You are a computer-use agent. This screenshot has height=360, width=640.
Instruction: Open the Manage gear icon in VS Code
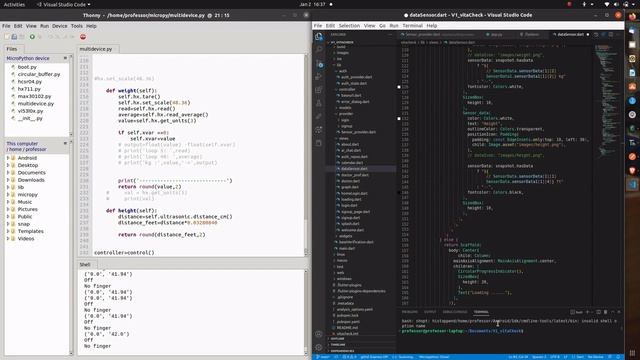(319, 347)
